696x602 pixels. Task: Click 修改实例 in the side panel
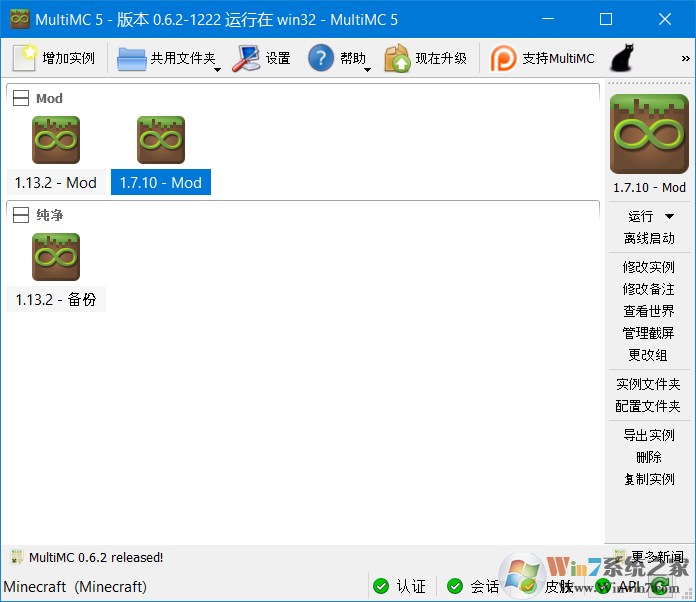tap(649, 267)
